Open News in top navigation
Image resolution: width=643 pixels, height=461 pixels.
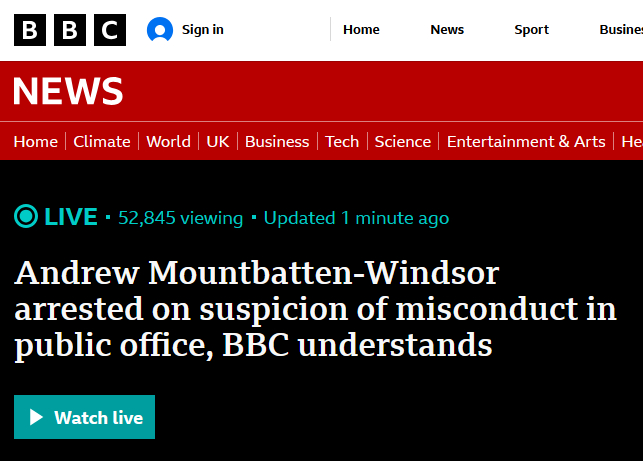click(x=447, y=30)
